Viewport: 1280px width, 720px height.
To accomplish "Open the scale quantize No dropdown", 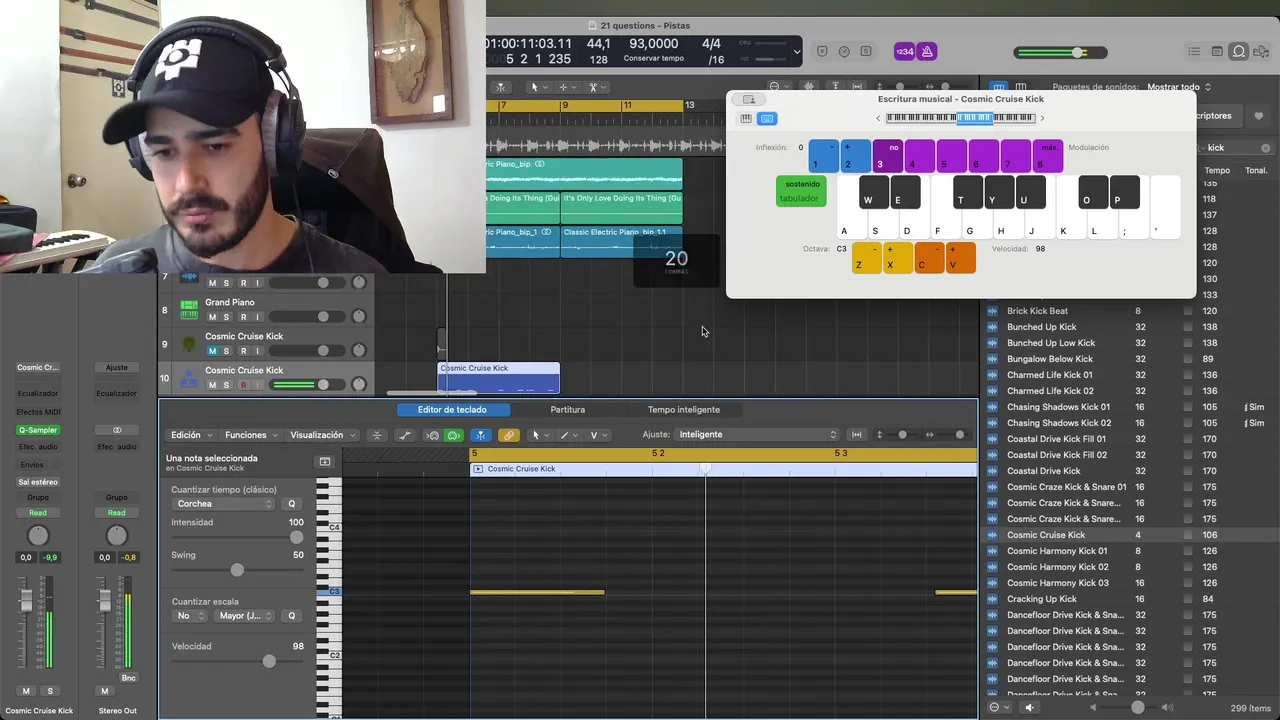I will coord(189,616).
